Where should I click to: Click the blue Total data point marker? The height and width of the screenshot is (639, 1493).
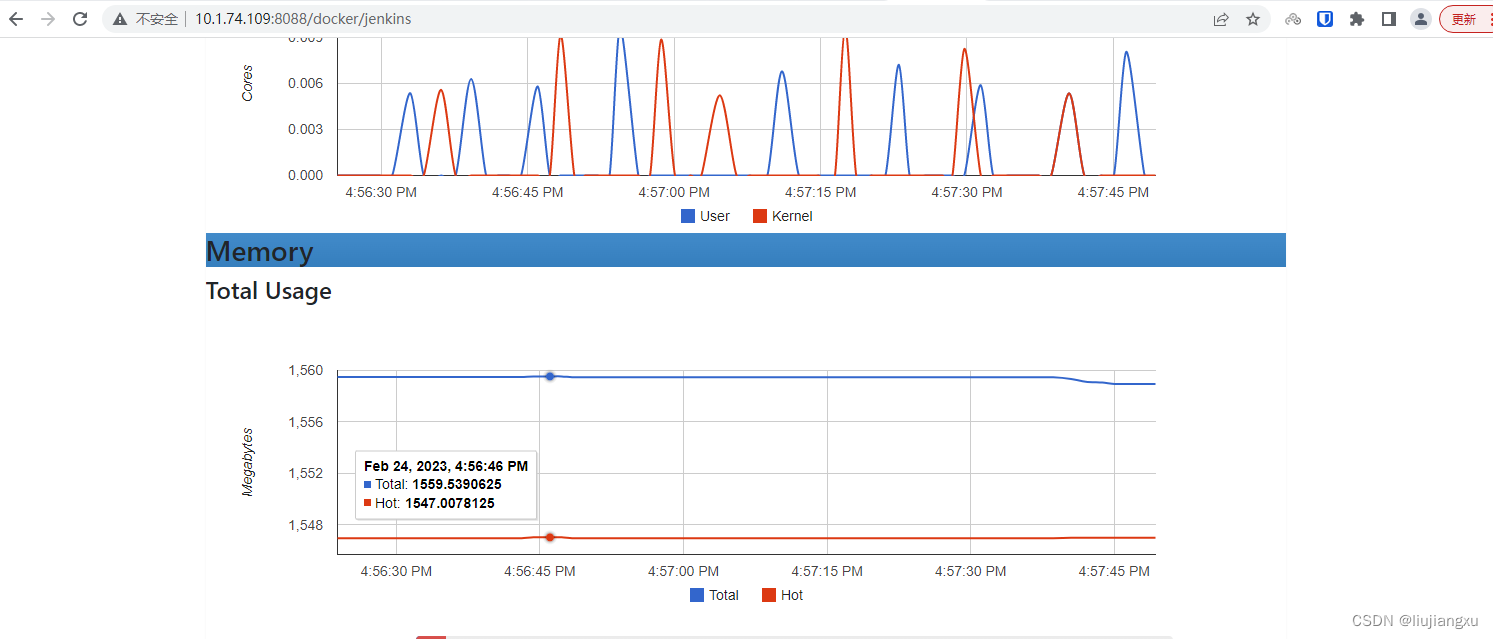click(x=550, y=376)
